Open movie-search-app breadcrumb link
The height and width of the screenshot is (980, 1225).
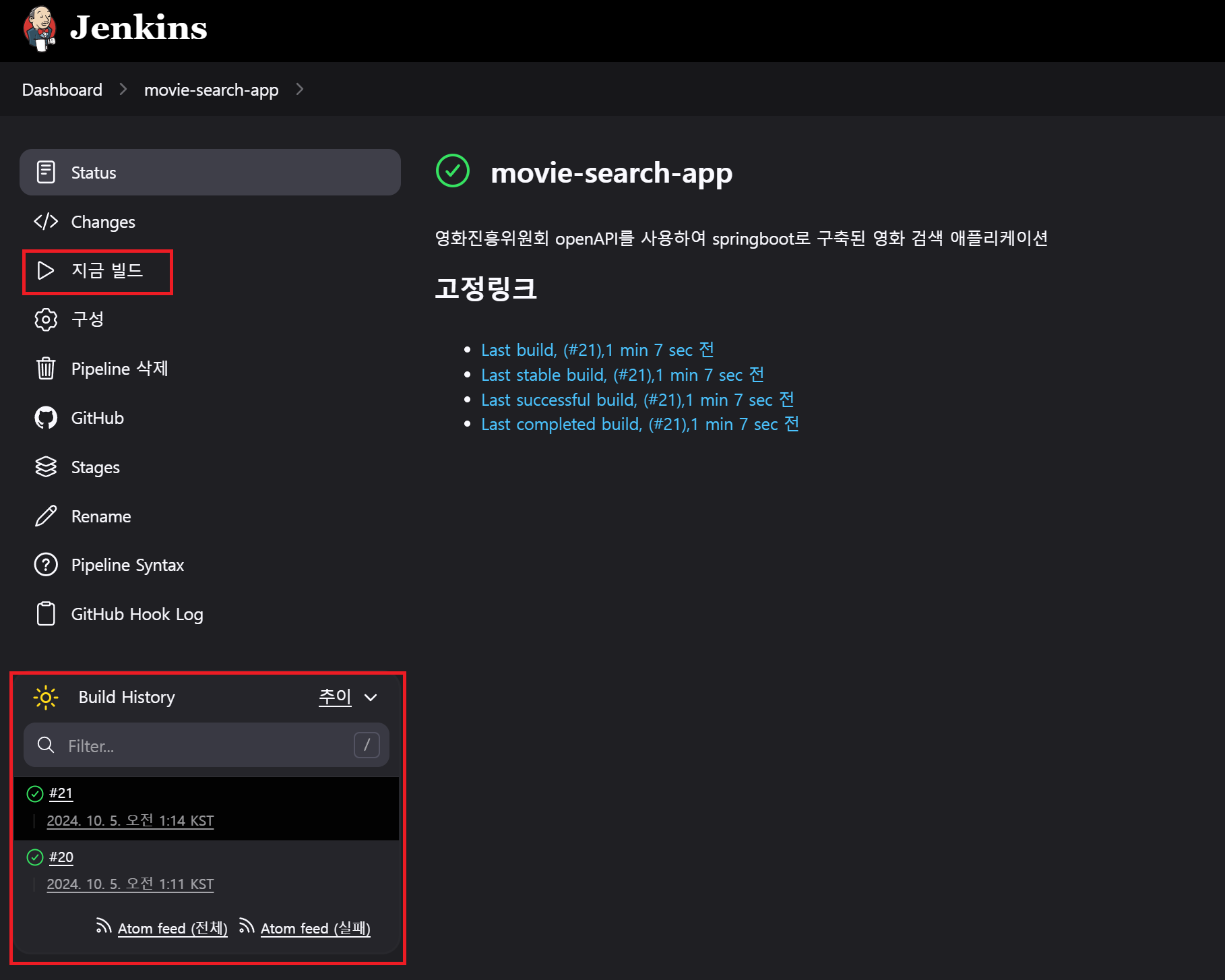211,90
